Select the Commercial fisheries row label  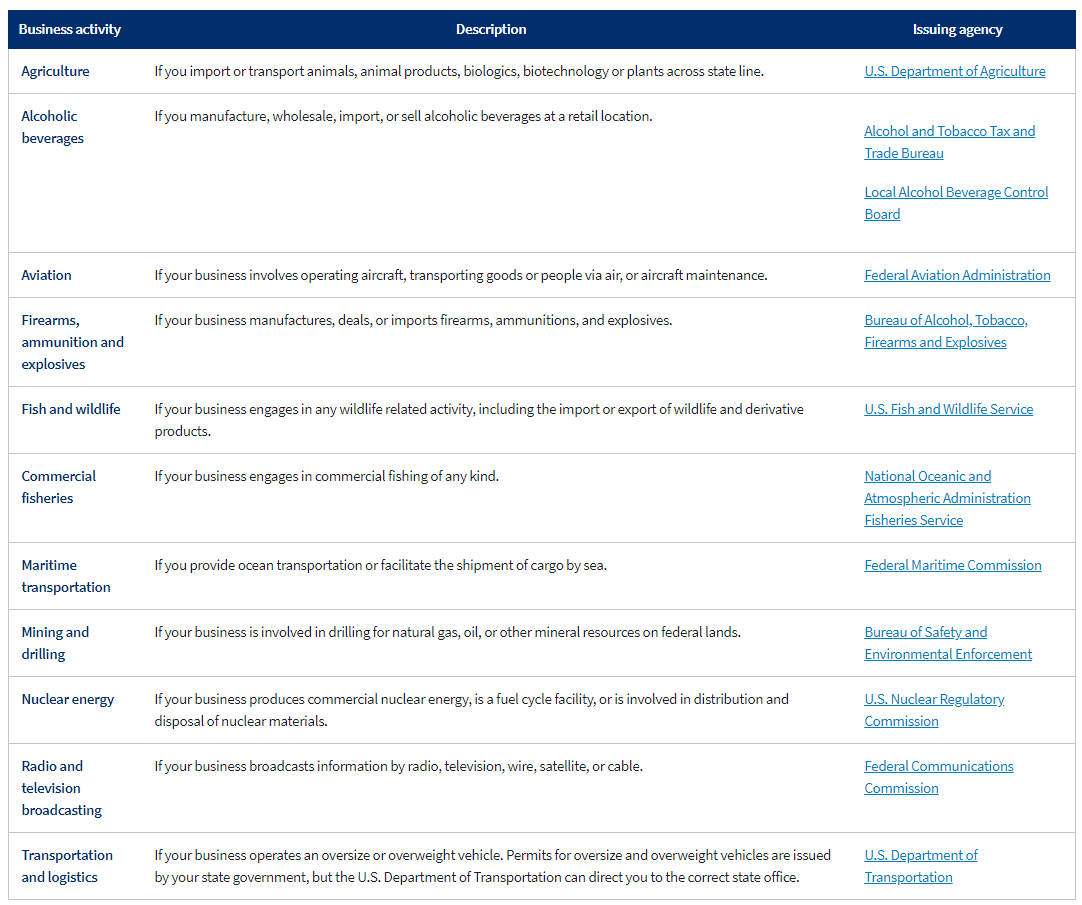(59, 487)
